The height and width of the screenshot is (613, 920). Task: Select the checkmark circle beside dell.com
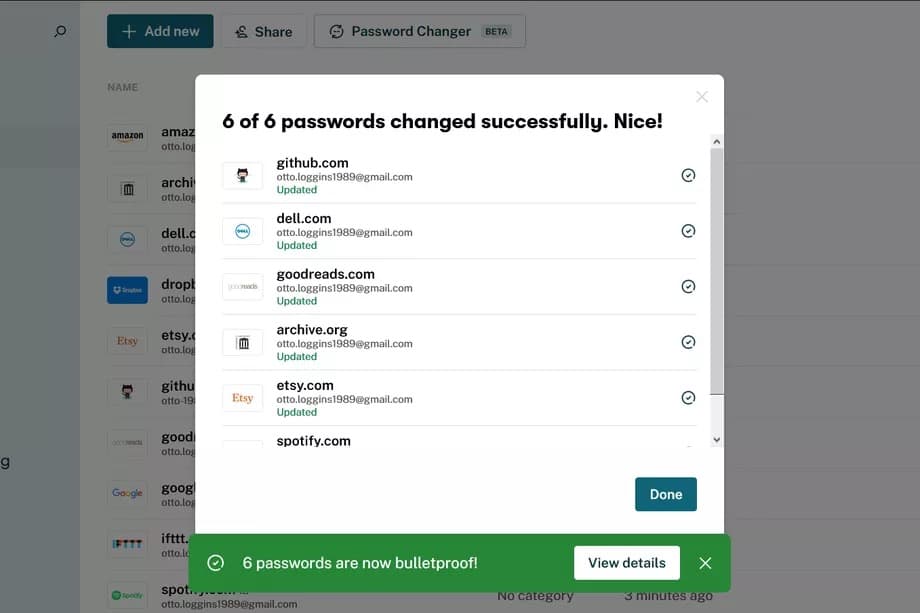click(688, 230)
